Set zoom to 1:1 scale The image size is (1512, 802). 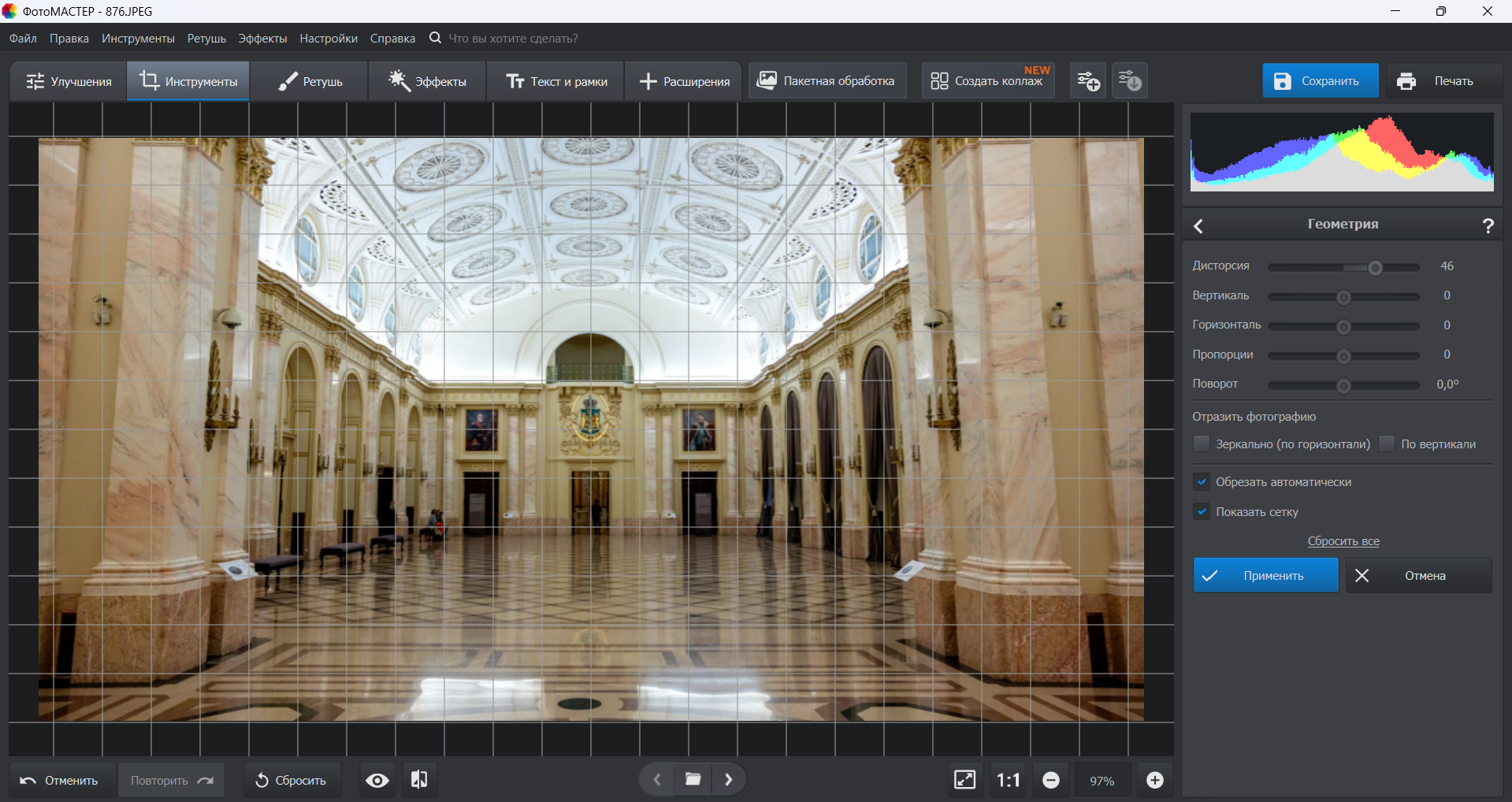pos(1008,780)
